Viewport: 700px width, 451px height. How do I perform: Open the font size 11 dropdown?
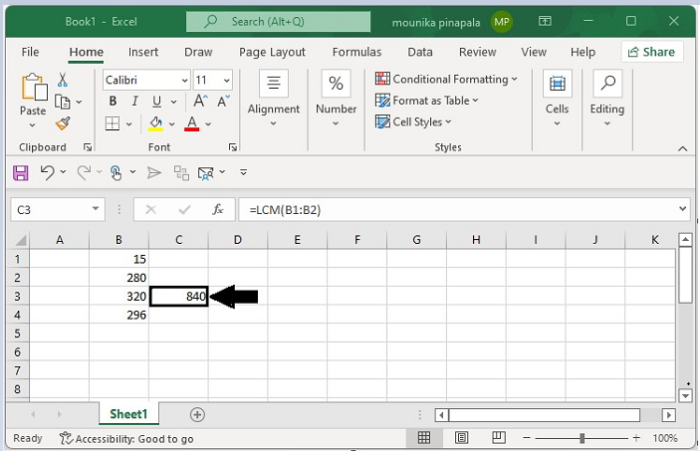pyautogui.click(x=226, y=80)
